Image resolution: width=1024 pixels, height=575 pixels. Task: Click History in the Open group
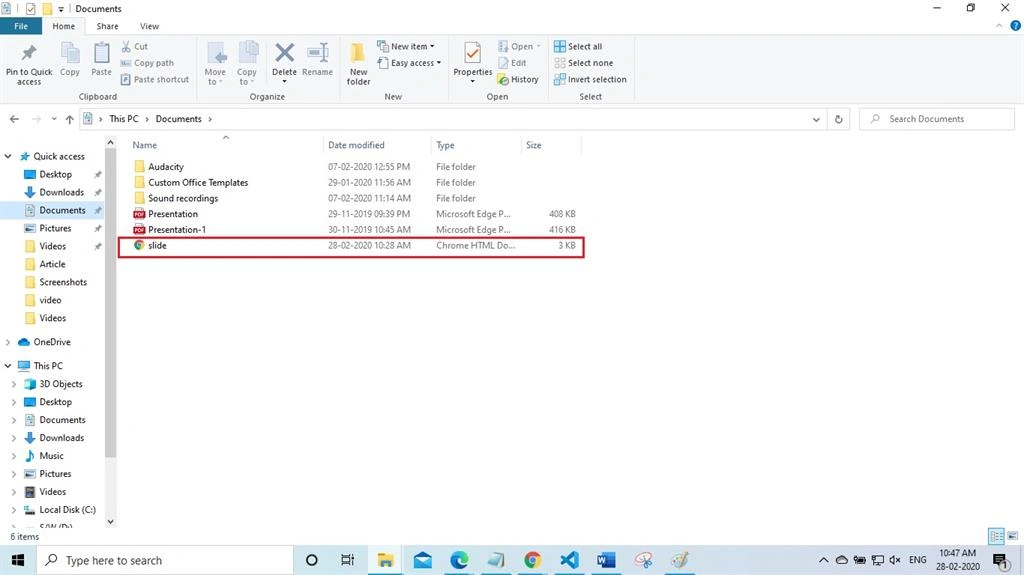click(x=518, y=79)
